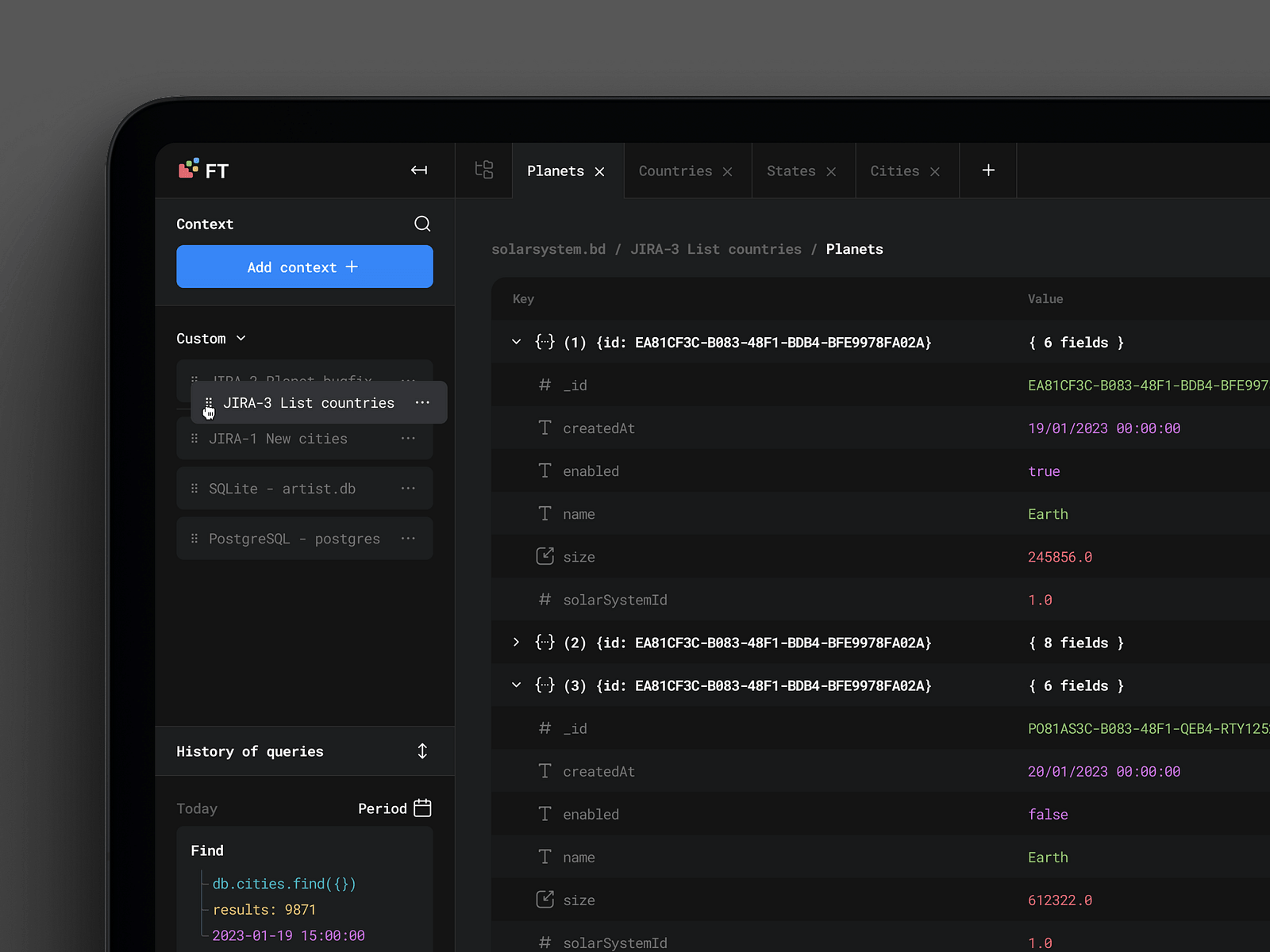Collapse the sidebar with the arrow icon
Viewport: 1270px width, 952px height.
coord(419,170)
